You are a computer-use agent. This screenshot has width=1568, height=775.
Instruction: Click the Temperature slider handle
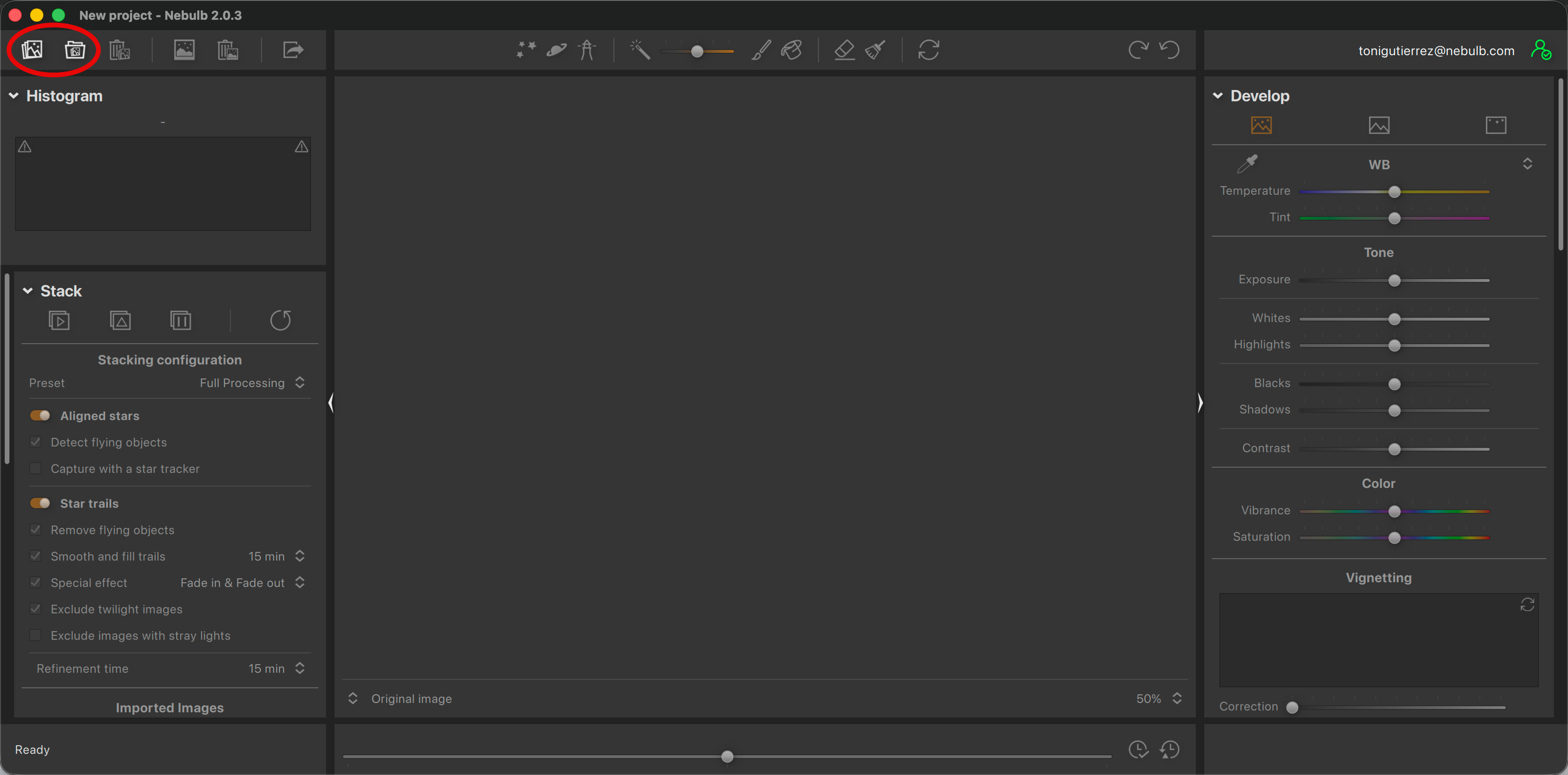pos(1394,192)
